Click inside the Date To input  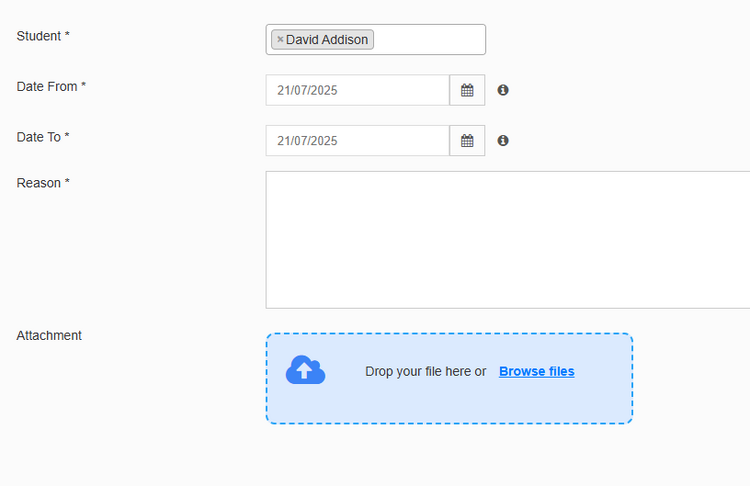(357, 141)
